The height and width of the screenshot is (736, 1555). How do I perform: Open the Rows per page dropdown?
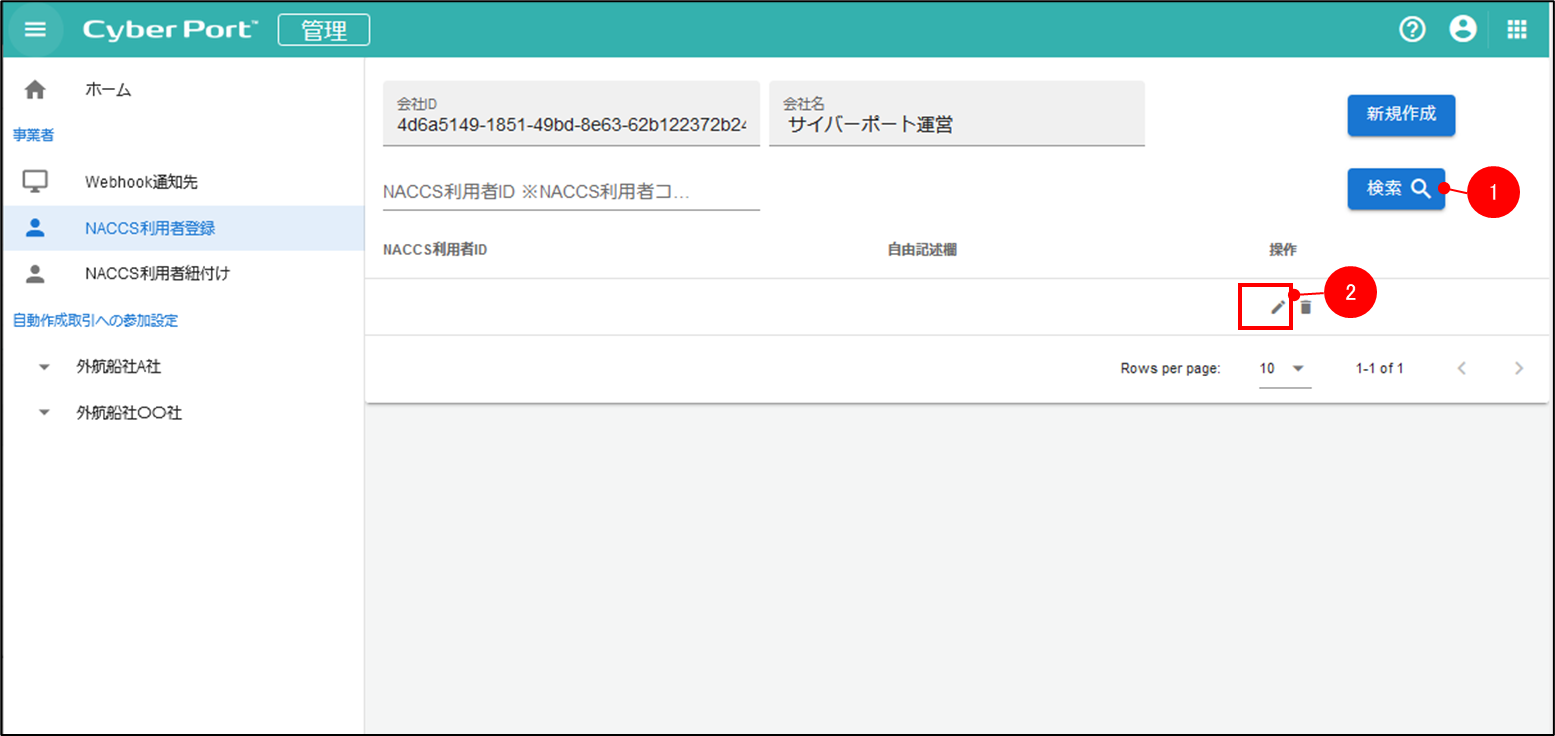click(1284, 368)
